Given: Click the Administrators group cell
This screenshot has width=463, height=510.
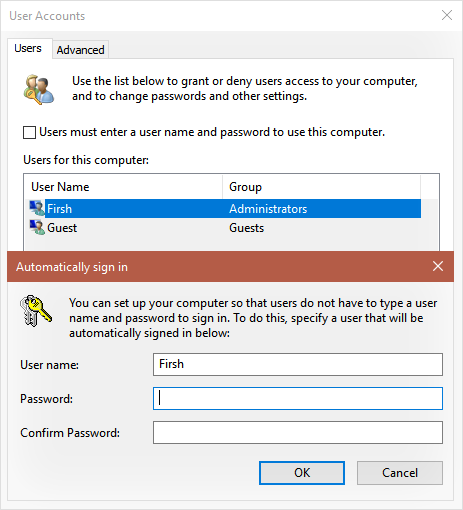Looking at the screenshot, I should pyautogui.click(x=268, y=209).
